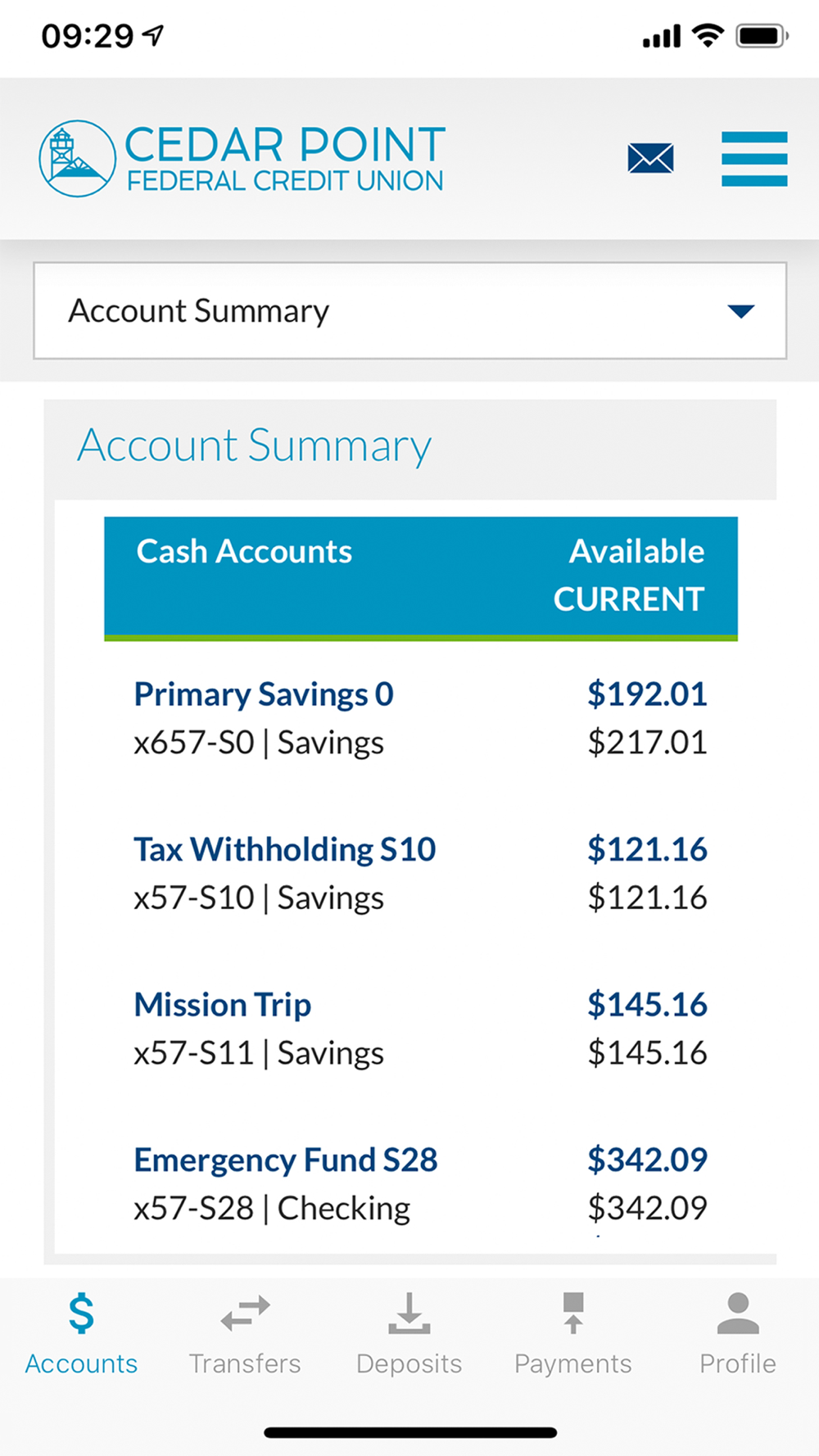Tap the Cedar Point lighthouse logo
This screenshot has height=1456, width=819.
click(x=77, y=159)
